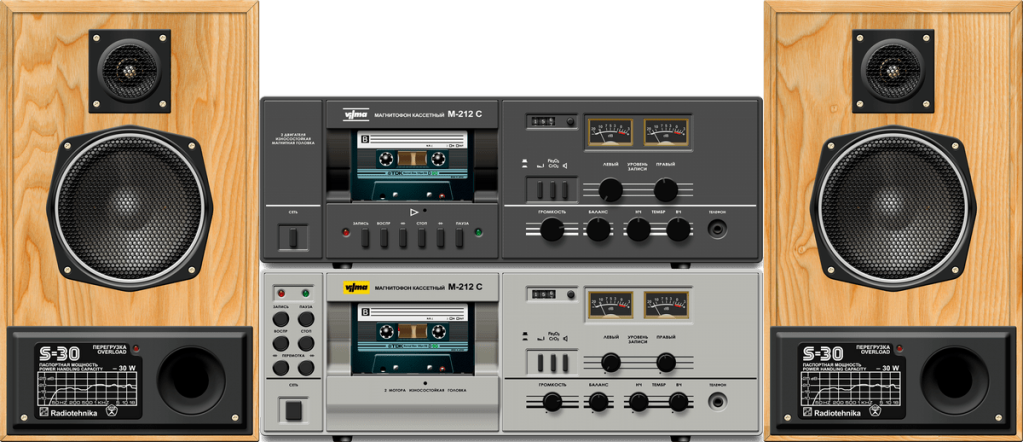The height and width of the screenshot is (442, 1023).
Task: Toggle the speaker-icon switch on black deck
Action: coord(565,189)
